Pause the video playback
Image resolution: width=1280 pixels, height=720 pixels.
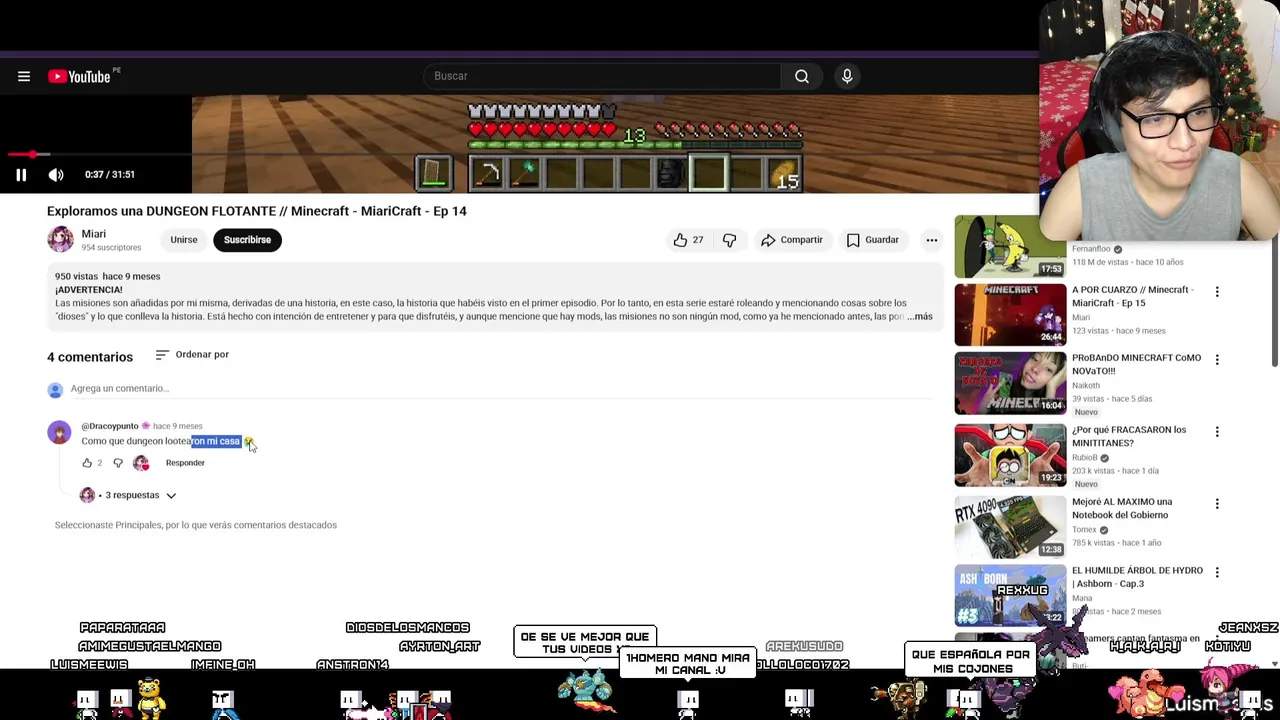[20, 174]
